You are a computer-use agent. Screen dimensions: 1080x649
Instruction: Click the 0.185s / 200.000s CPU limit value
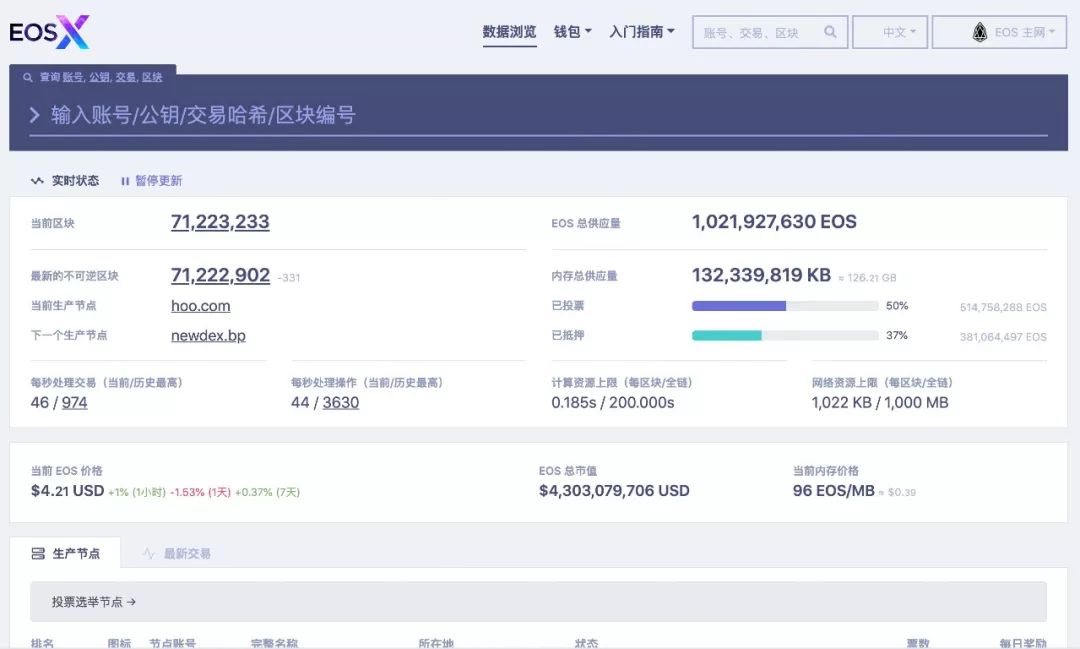(612, 402)
